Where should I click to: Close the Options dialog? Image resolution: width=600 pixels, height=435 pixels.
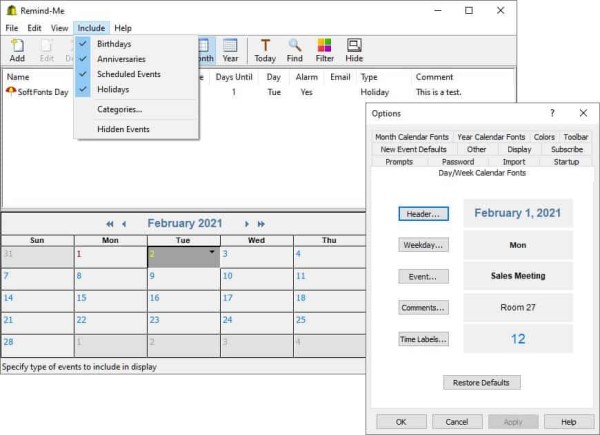583,113
